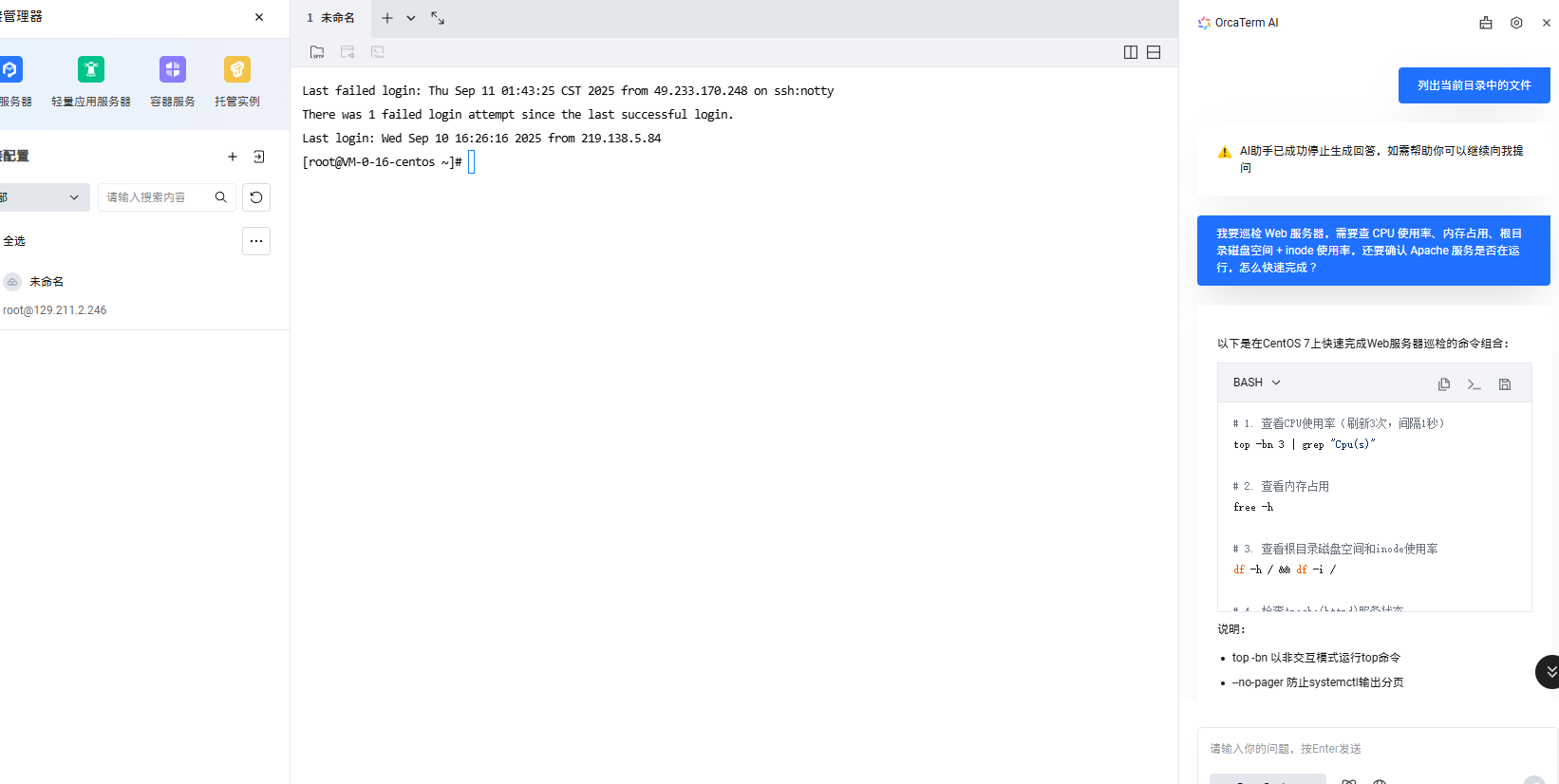The height and width of the screenshot is (784, 1559).
Task: Open OrcaTerm AI settings hexagon icon
Action: pos(1516,23)
